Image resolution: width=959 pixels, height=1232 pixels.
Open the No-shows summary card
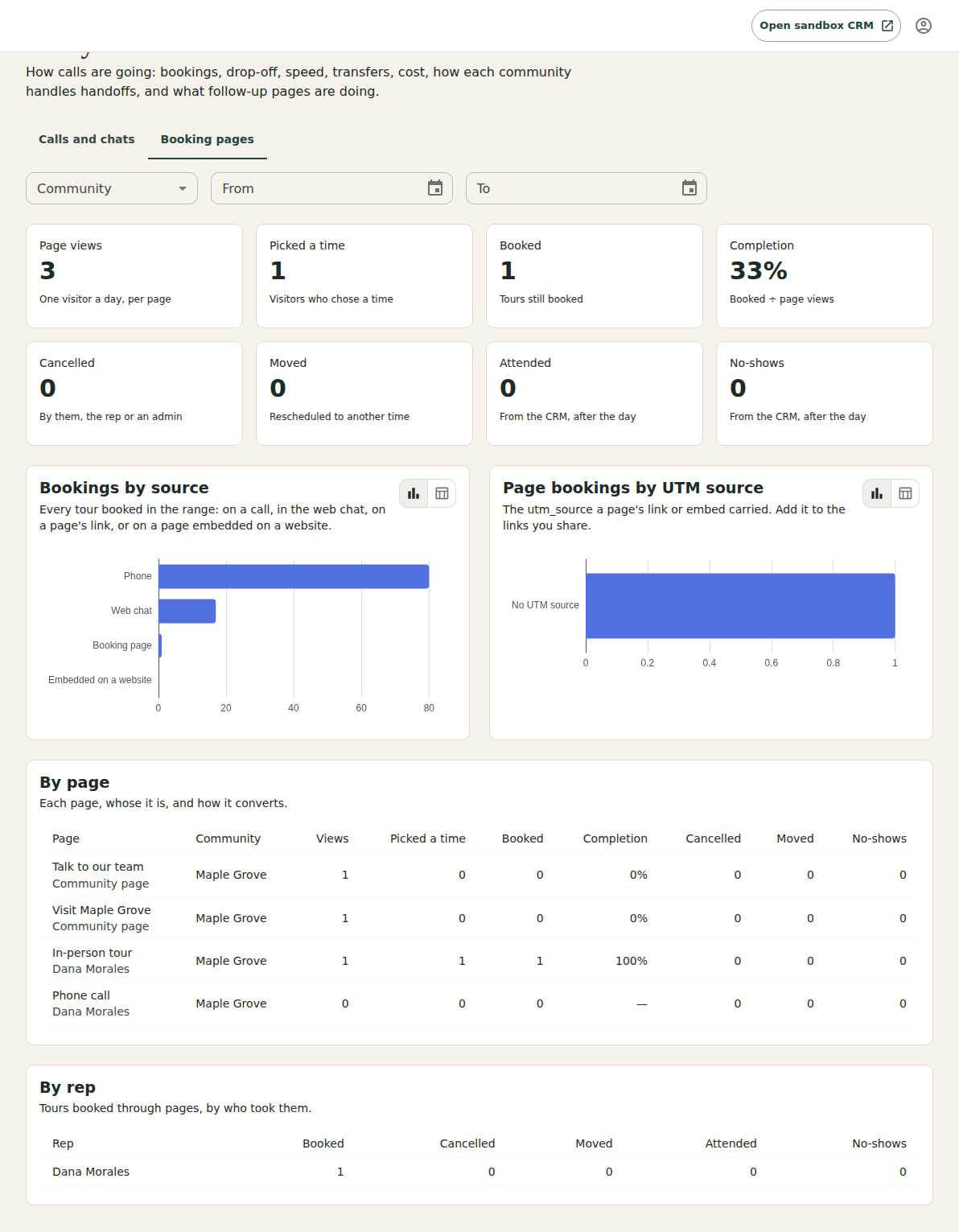pos(825,393)
